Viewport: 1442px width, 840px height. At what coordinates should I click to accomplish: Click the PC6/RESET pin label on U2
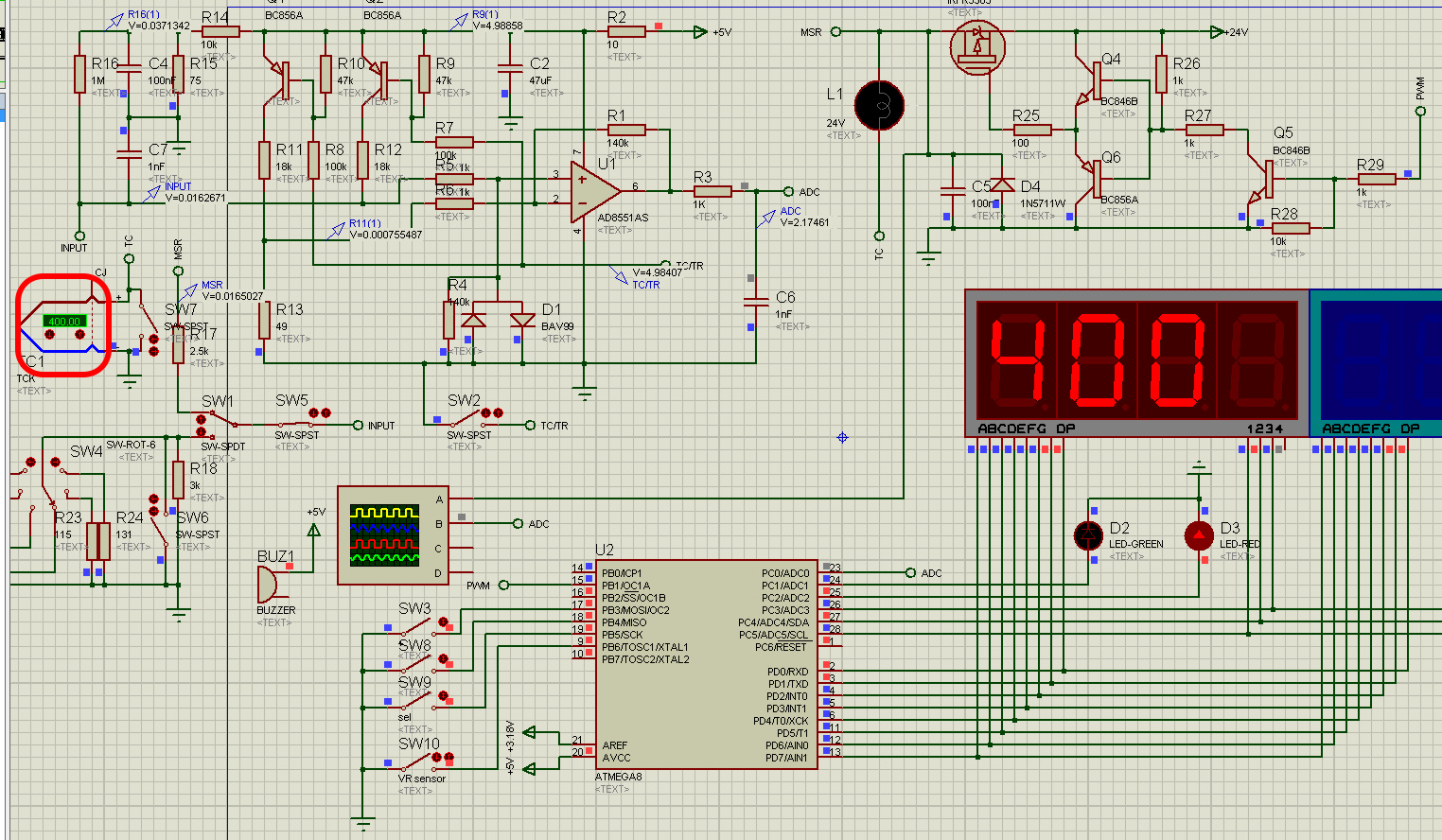(x=781, y=647)
